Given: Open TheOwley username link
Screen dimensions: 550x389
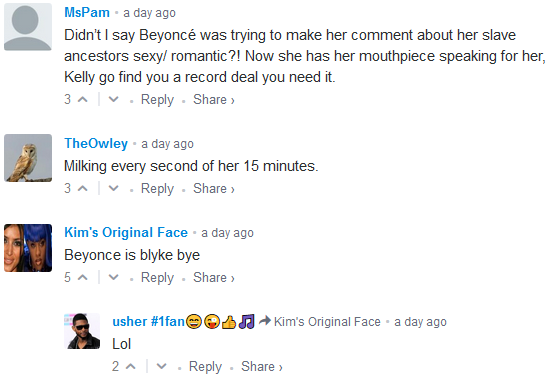Looking at the screenshot, I should tap(96, 144).
